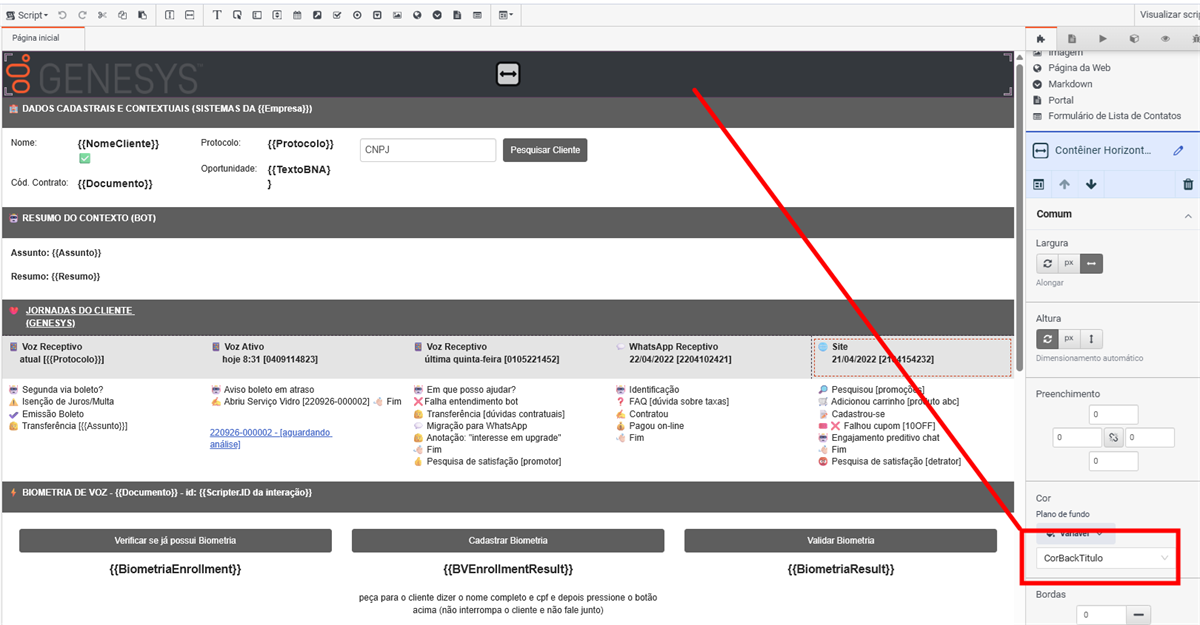Collapse the Comum section
The width and height of the screenshot is (1200, 625).
[x=1188, y=215]
